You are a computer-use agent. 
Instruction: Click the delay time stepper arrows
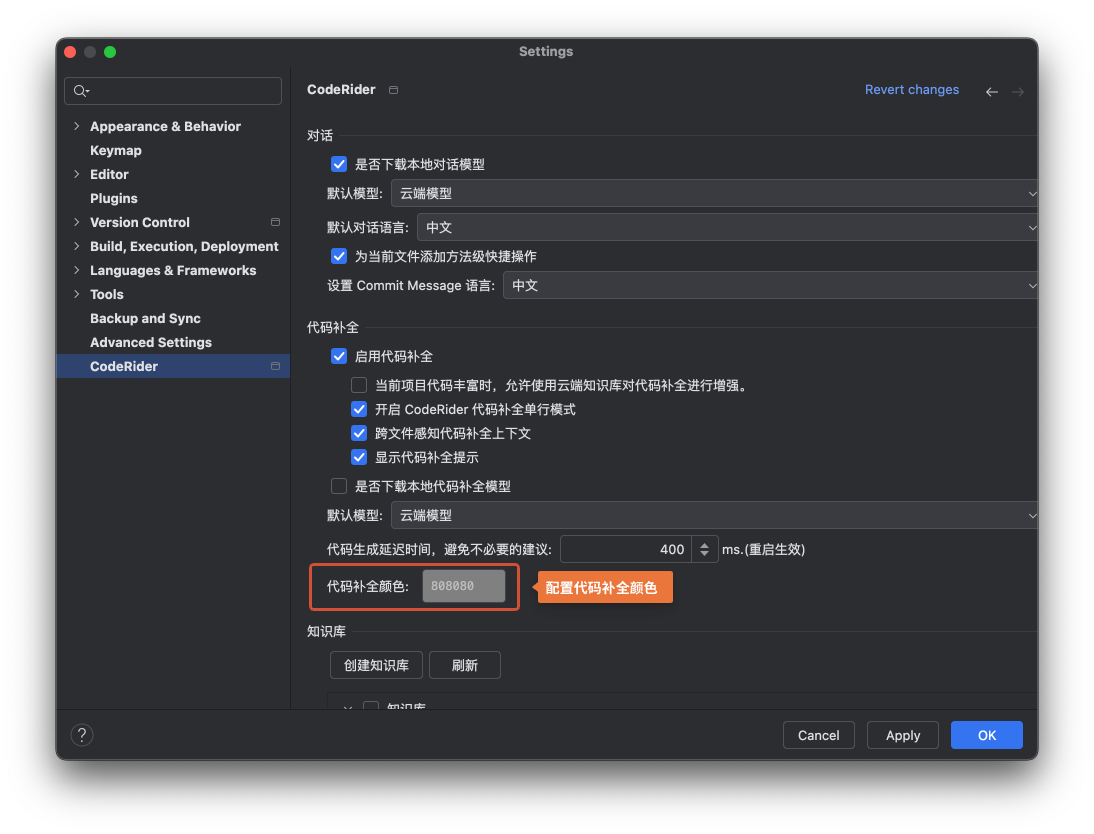[x=705, y=549]
